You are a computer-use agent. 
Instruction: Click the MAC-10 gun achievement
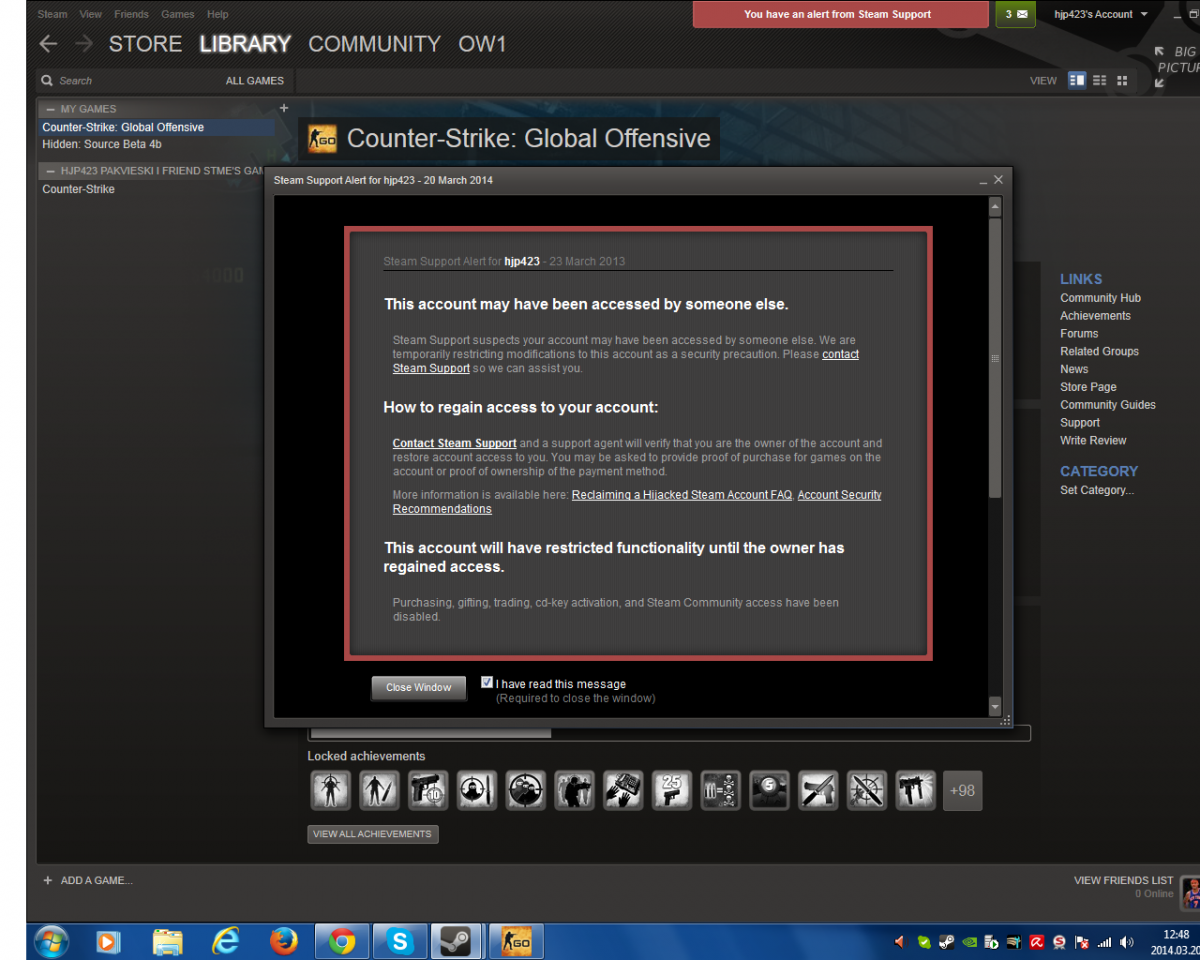pos(916,790)
